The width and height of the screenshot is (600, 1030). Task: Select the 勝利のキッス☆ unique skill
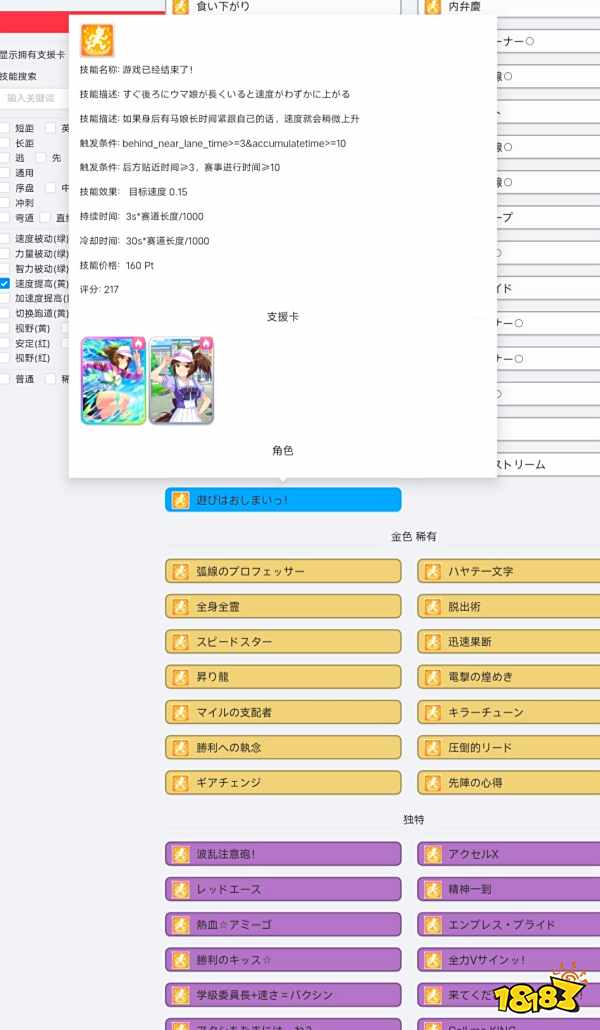283,960
